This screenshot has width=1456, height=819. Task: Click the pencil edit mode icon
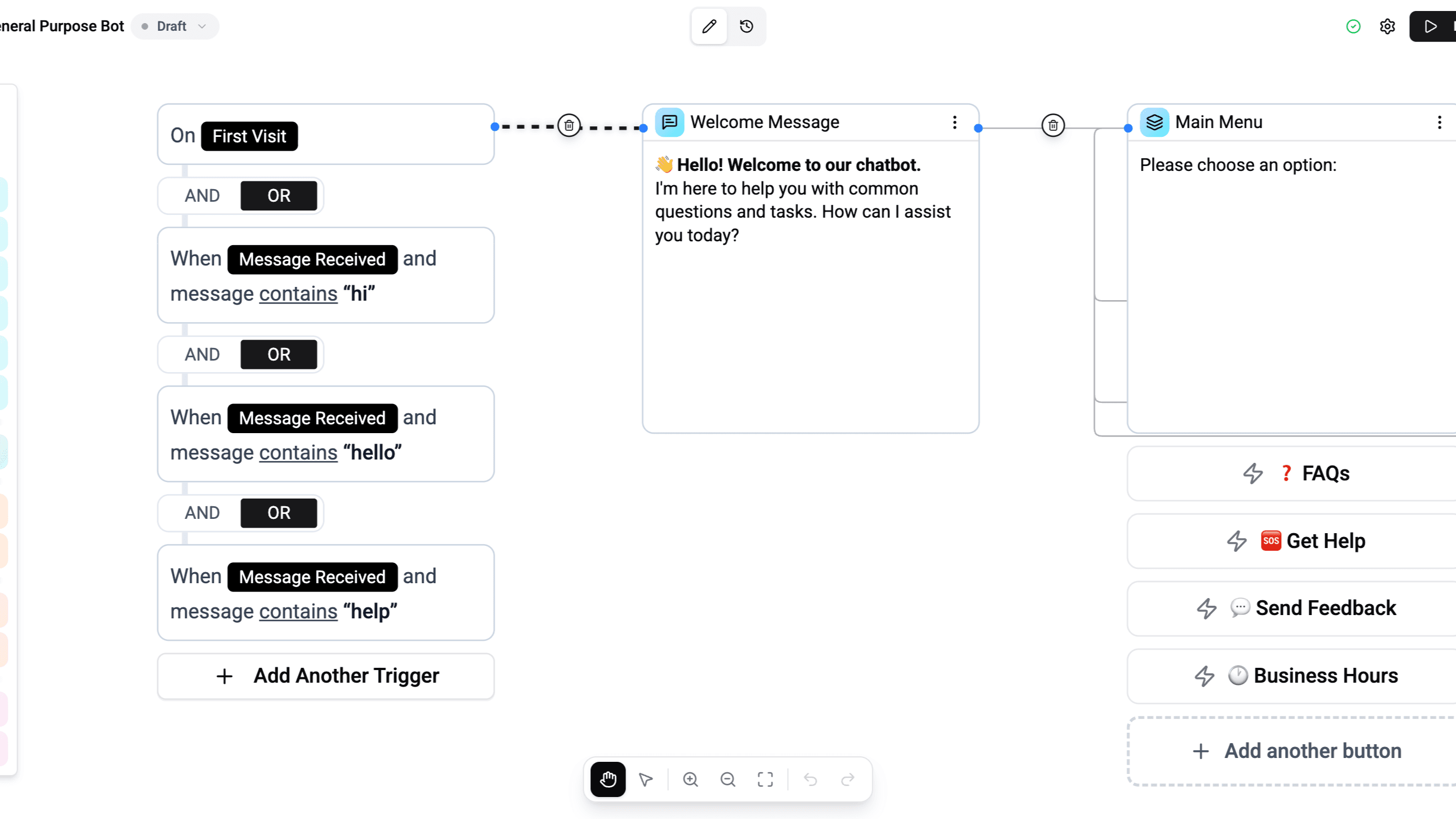click(x=709, y=26)
